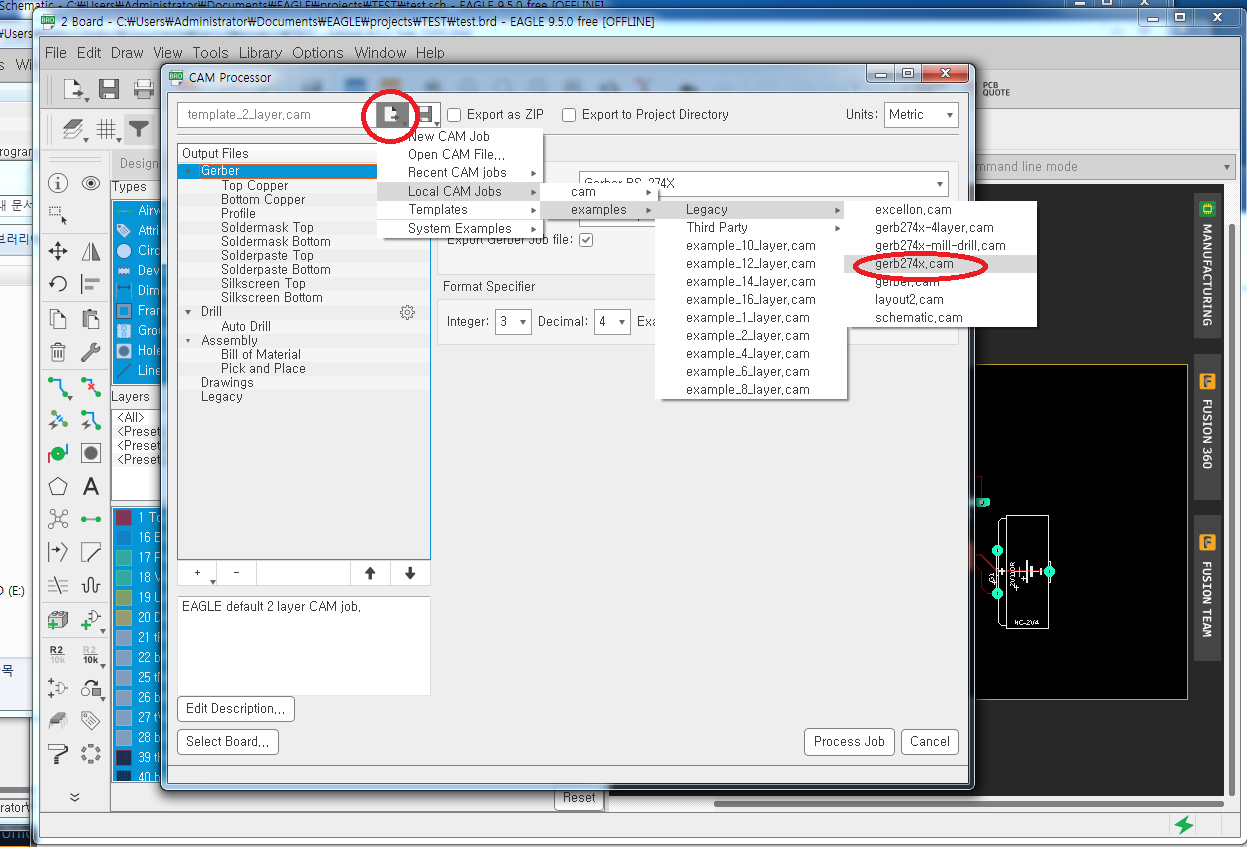The width and height of the screenshot is (1247, 847).
Task: Select the Align tool
Action: [91, 284]
